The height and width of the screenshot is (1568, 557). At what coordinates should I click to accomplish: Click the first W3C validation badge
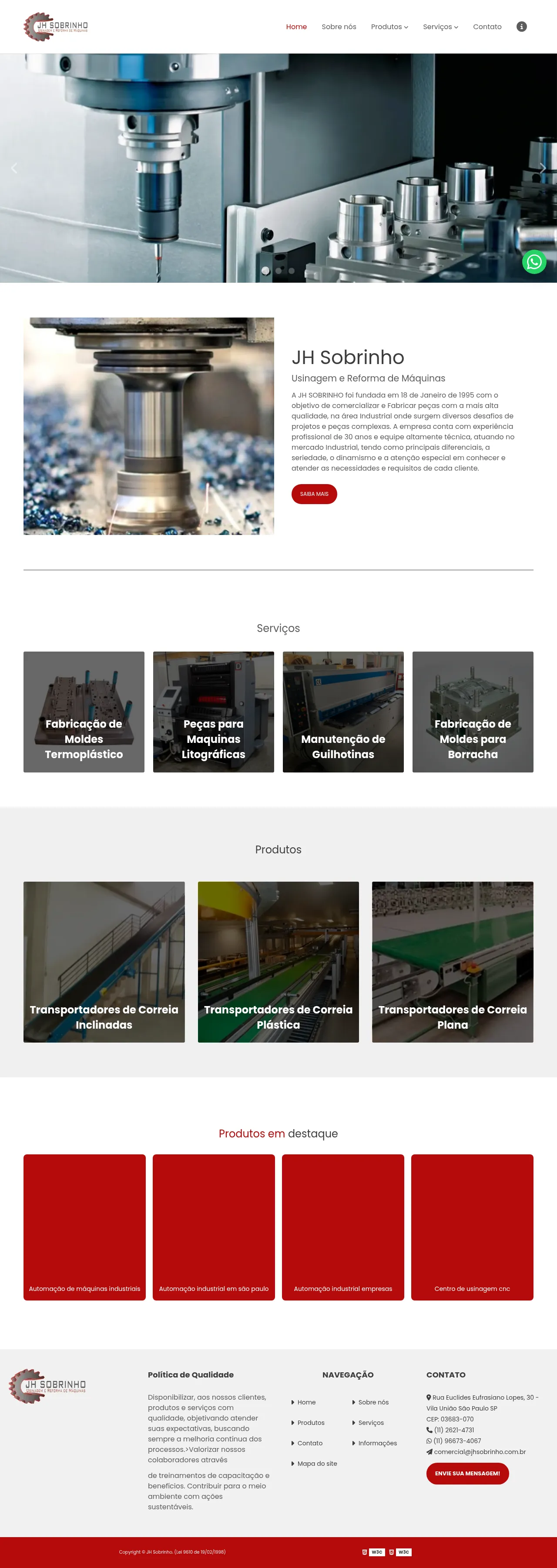(x=373, y=1551)
